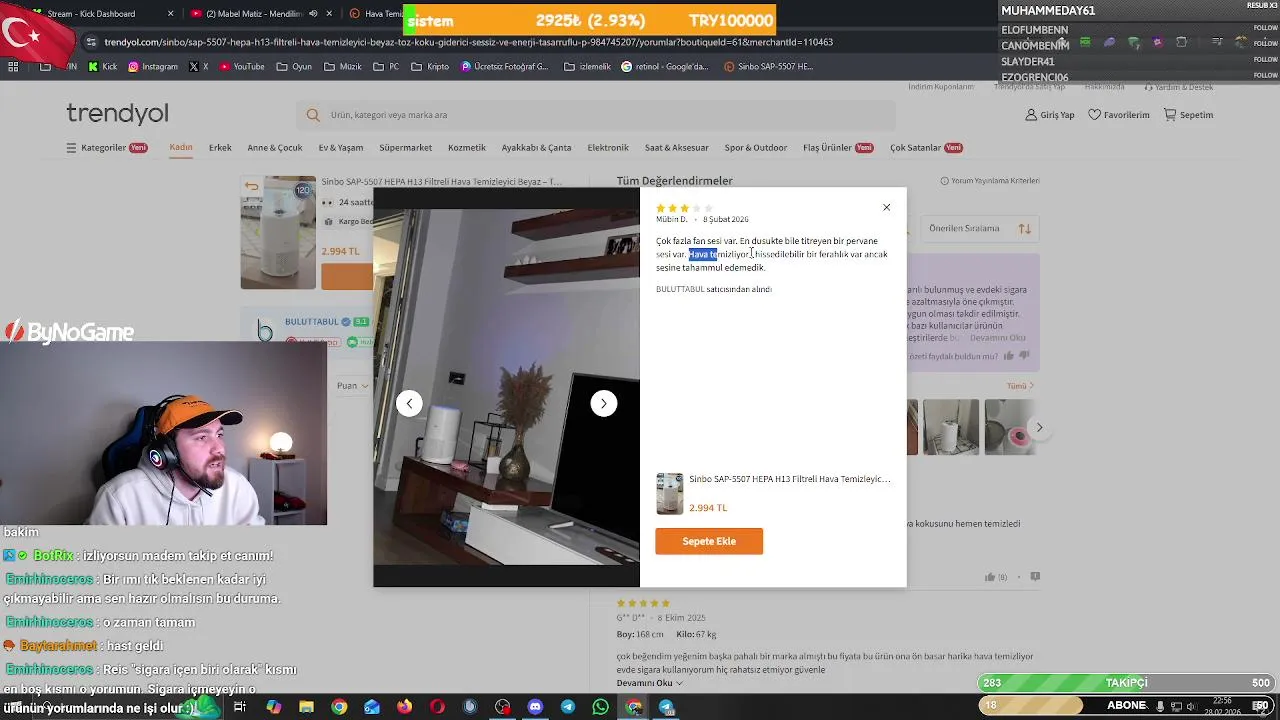1280x720 pixels.
Task: Click the address bar URL
Action: (x=468, y=42)
